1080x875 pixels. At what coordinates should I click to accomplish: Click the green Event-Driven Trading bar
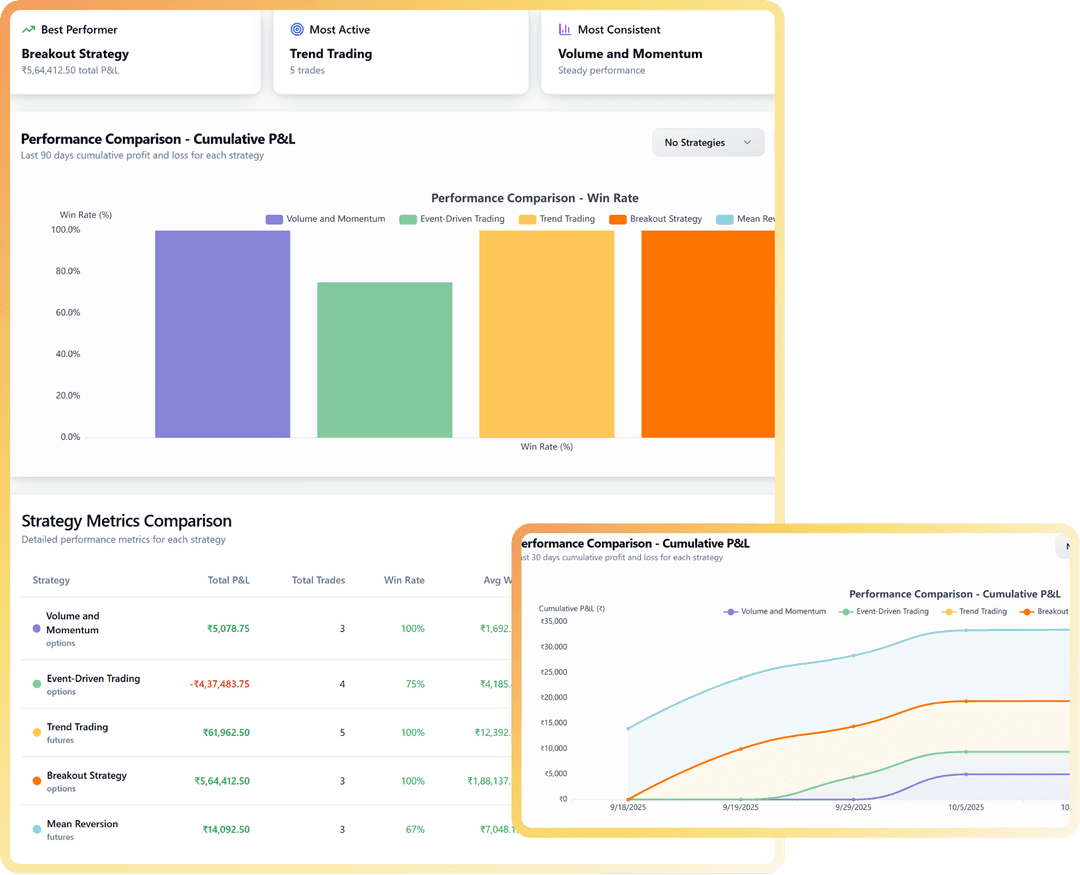coord(384,360)
